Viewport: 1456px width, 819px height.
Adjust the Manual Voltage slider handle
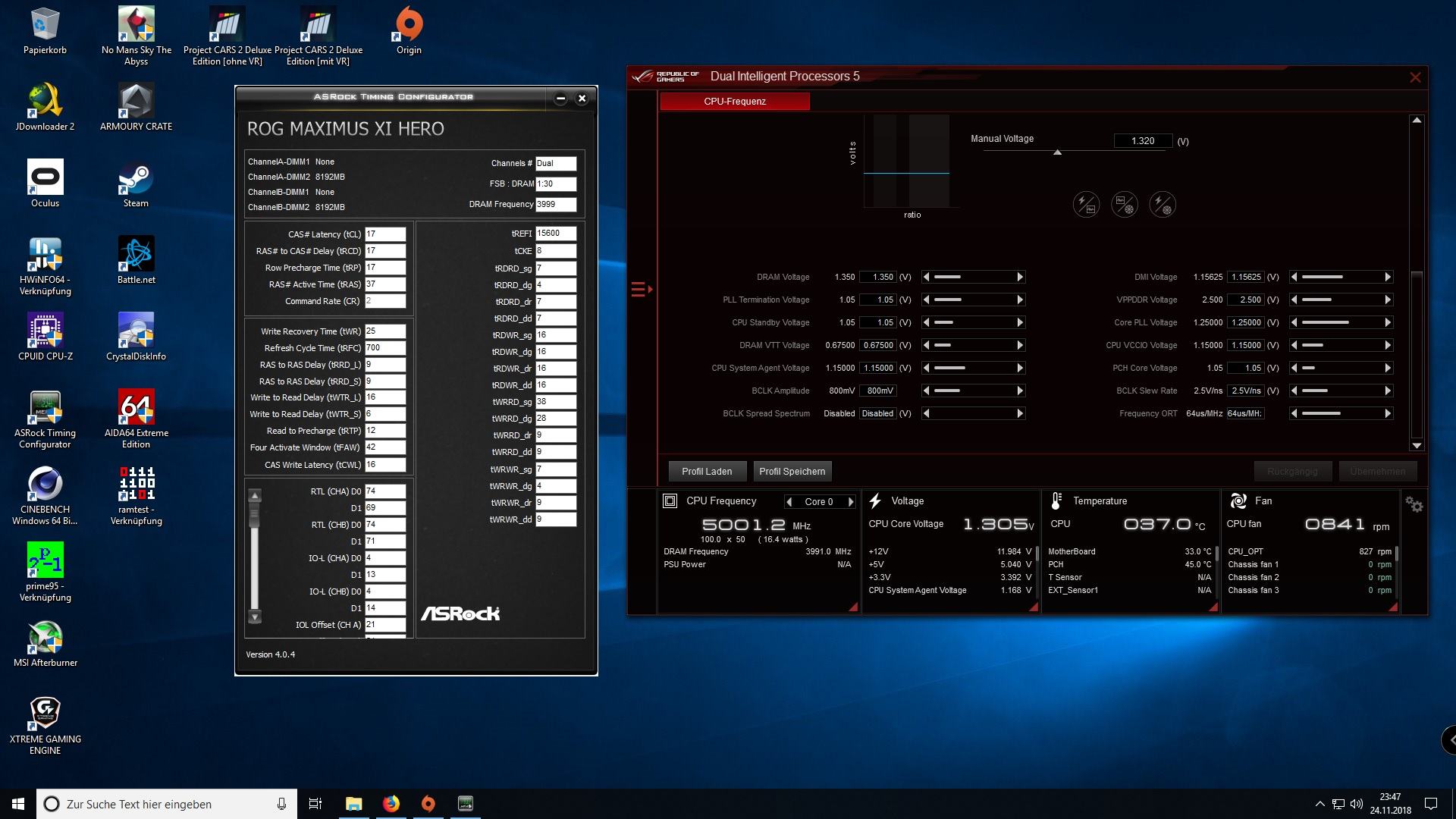1057,152
